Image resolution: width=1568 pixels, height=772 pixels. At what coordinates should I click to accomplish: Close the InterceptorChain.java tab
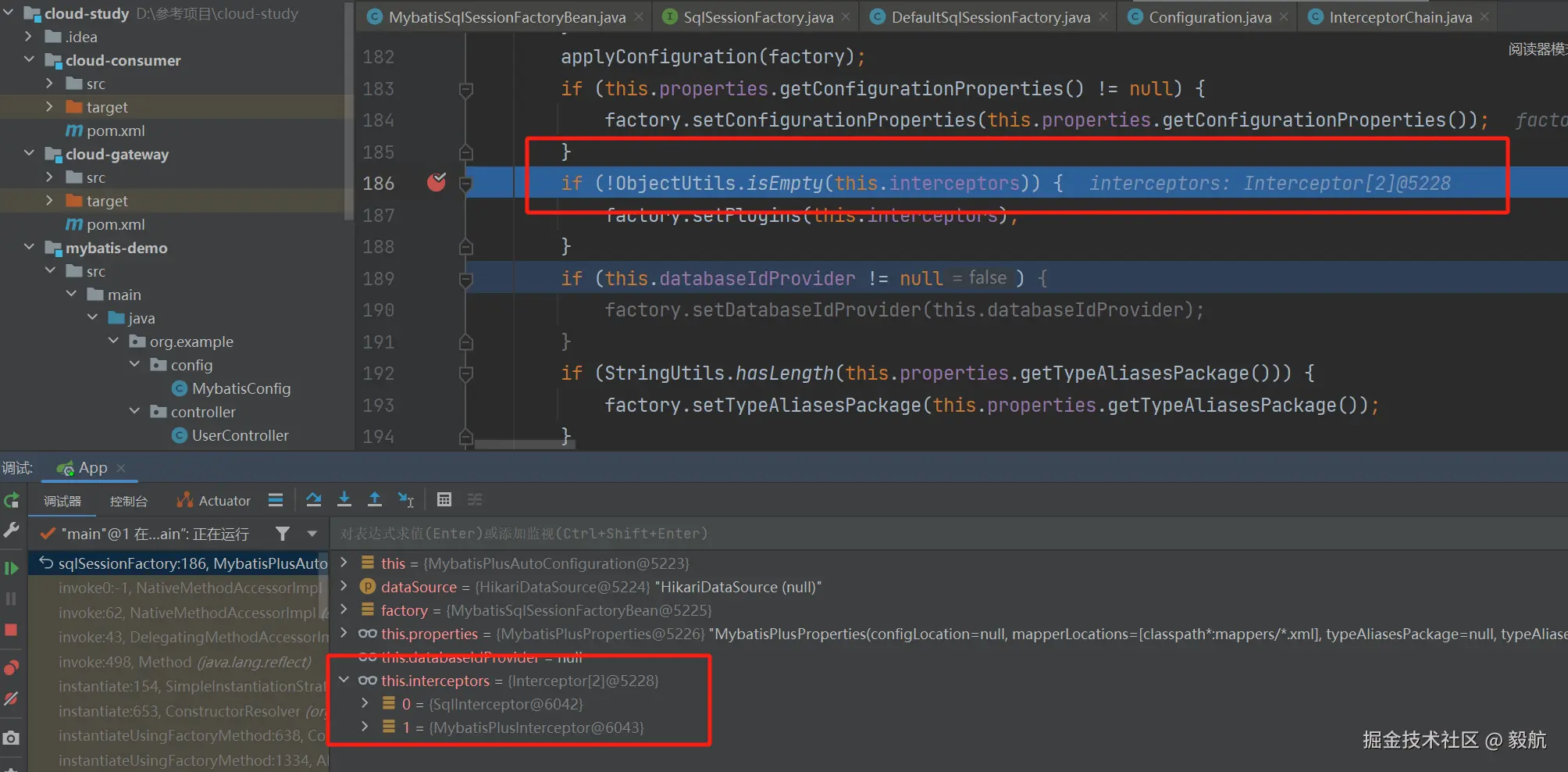click(x=1484, y=17)
